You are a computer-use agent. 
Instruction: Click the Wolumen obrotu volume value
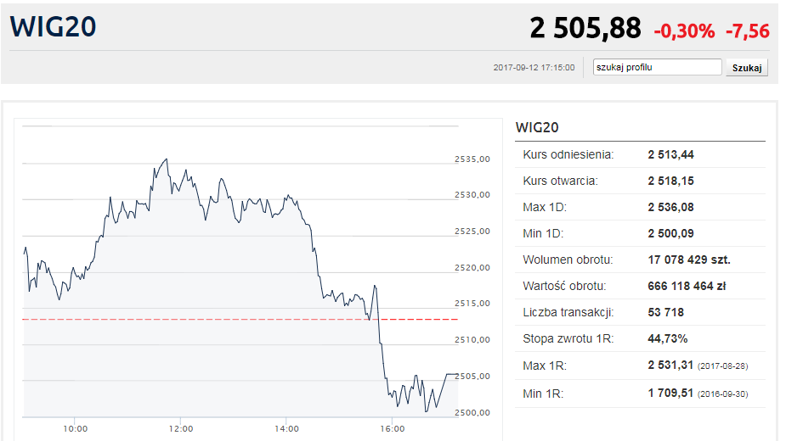point(688,259)
